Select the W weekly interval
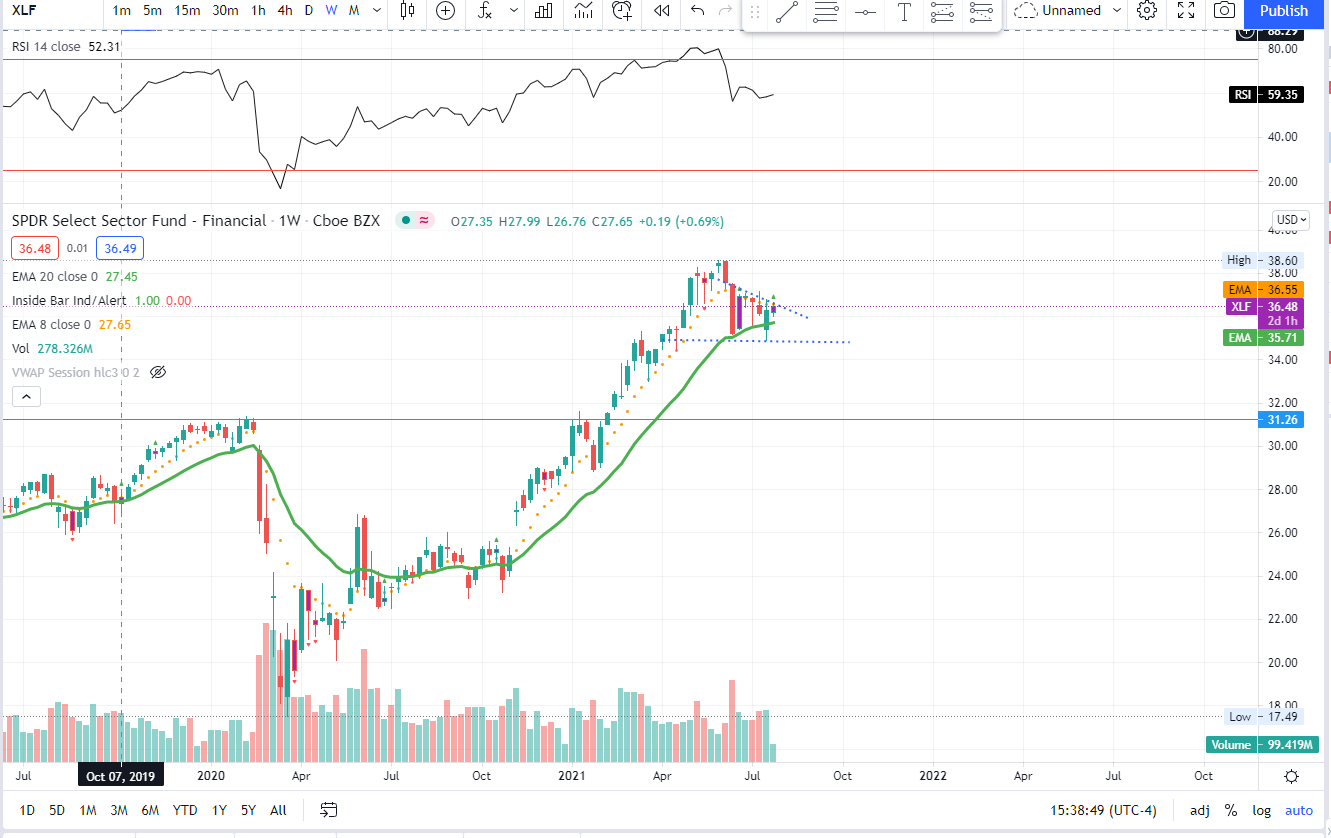Viewport: 1331px width, 838px height. click(x=331, y=11)
